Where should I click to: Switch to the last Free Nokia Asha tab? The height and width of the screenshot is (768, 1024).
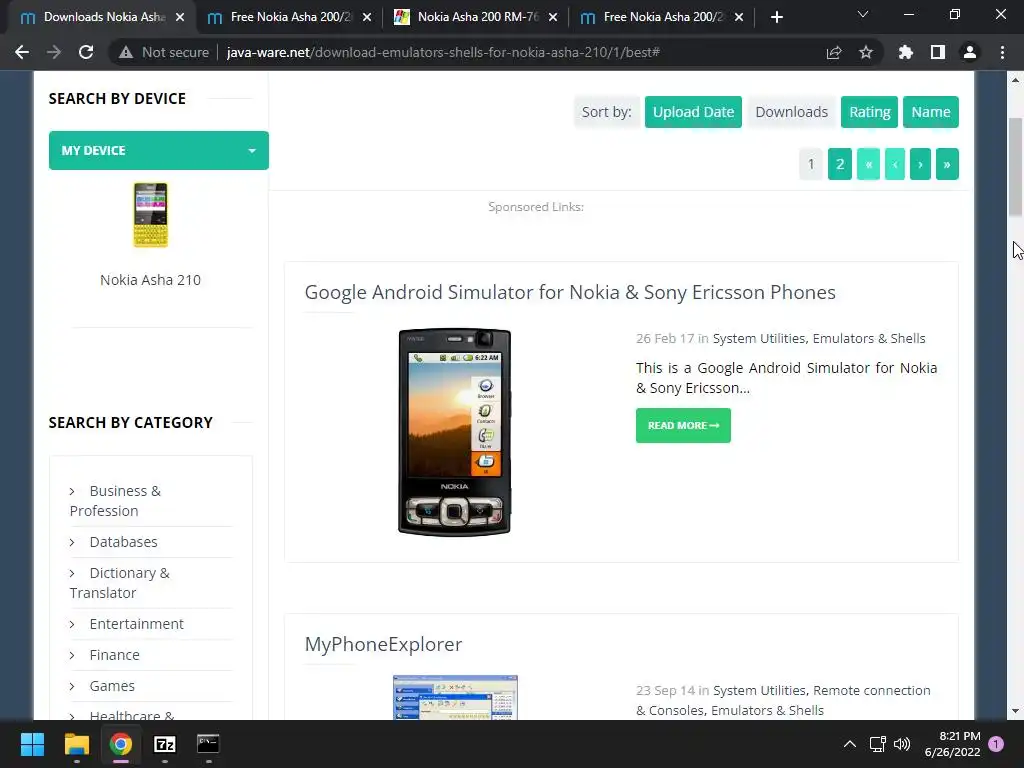pos(661,17)
